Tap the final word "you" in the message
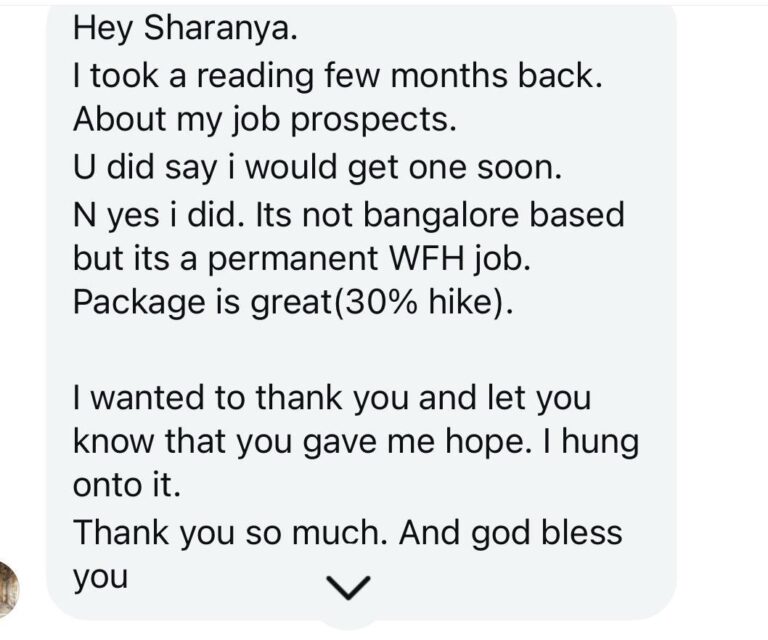Viewport: 768px width, 640px height. click(100, 578)
